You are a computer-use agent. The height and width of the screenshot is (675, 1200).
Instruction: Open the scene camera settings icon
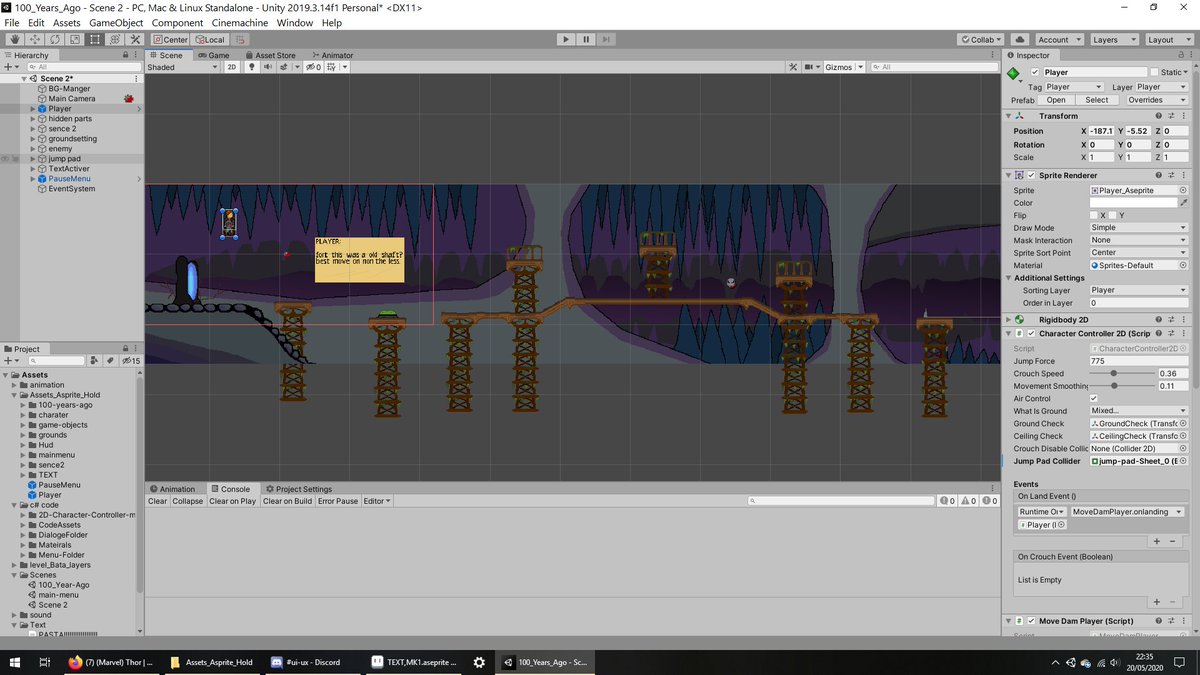click(811, 67)
